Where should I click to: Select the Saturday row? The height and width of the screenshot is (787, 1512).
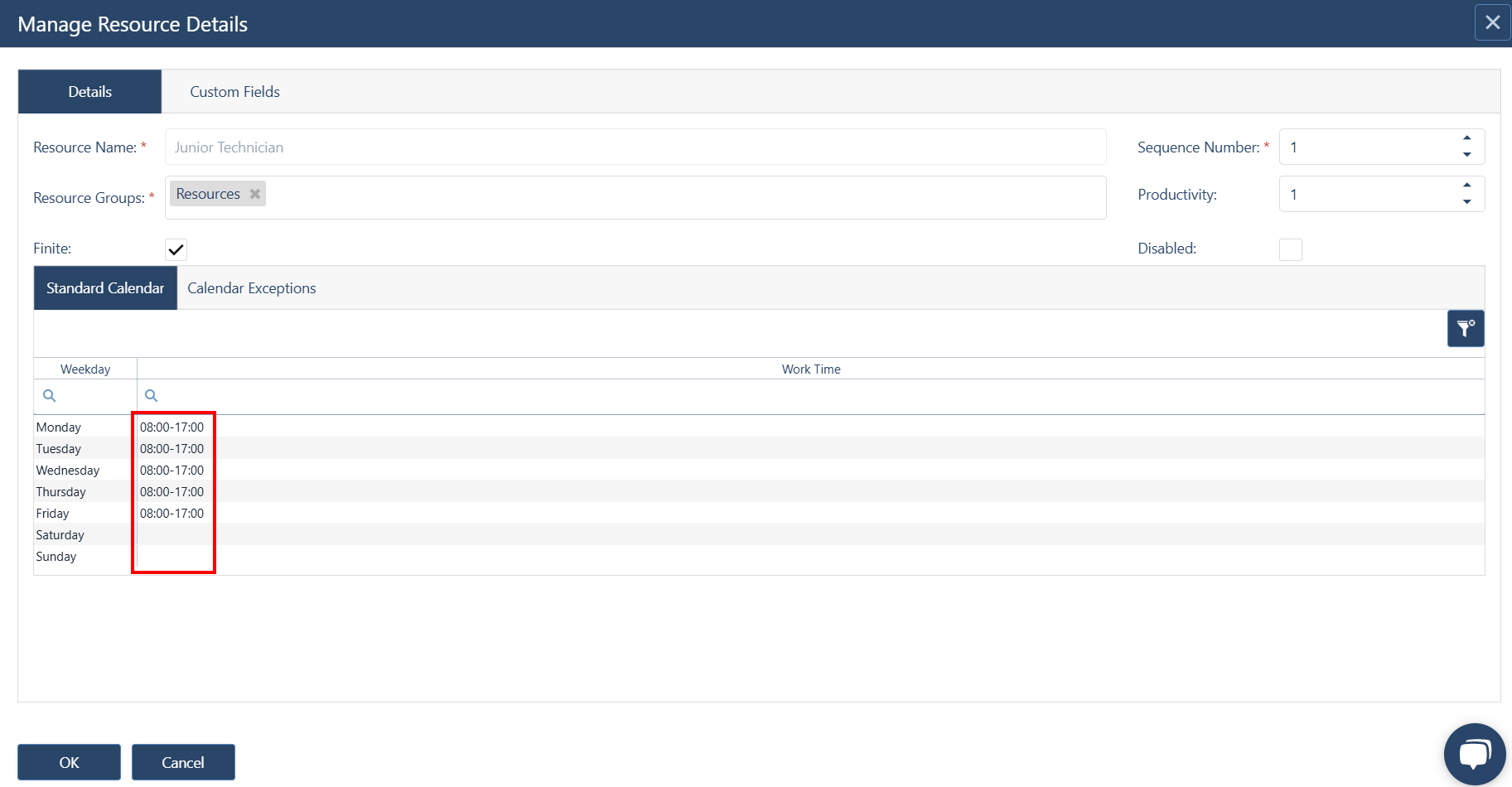(x=759, y=535)
